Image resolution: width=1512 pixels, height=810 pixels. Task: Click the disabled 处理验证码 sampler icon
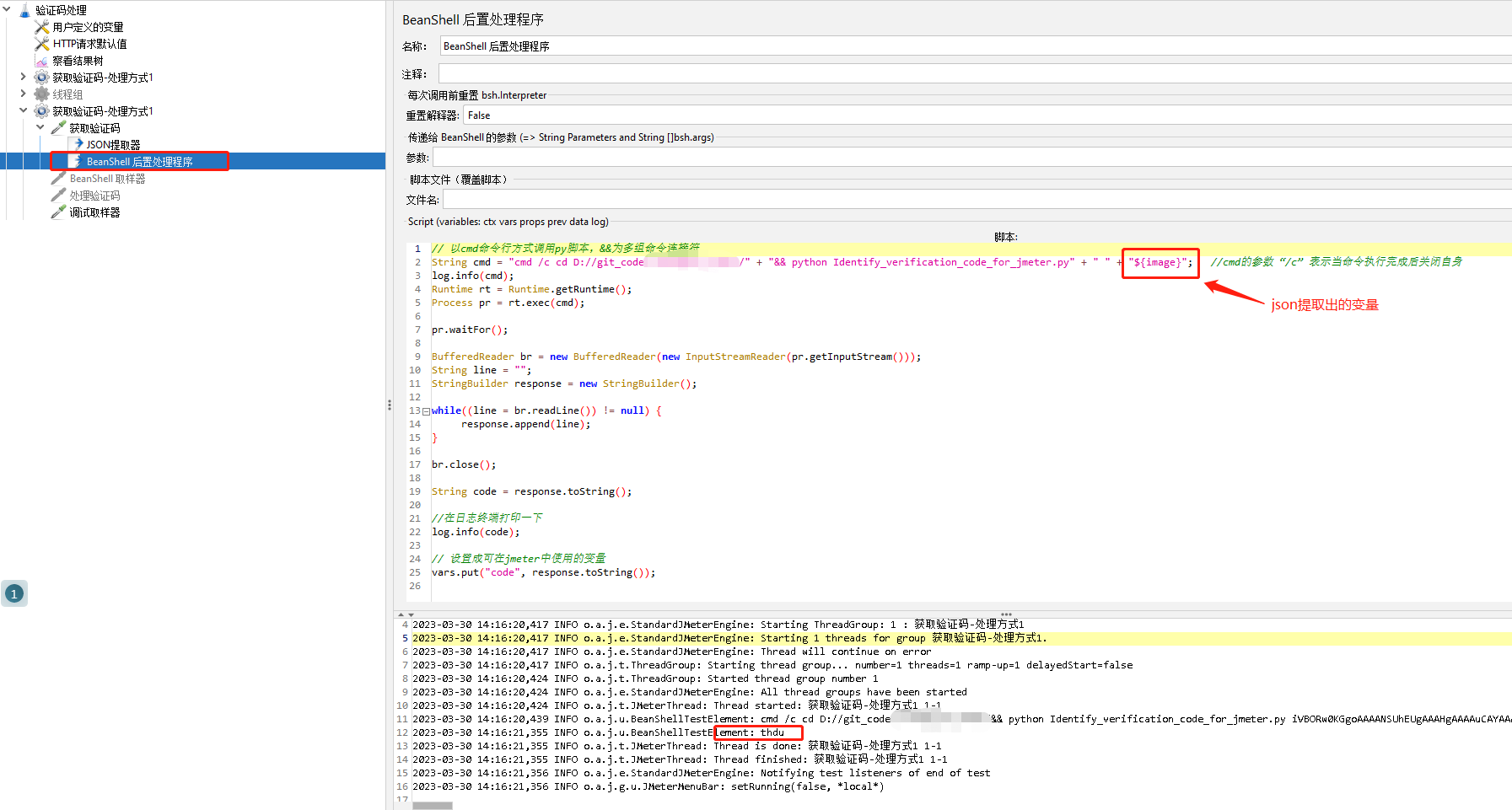coord(58,196)
